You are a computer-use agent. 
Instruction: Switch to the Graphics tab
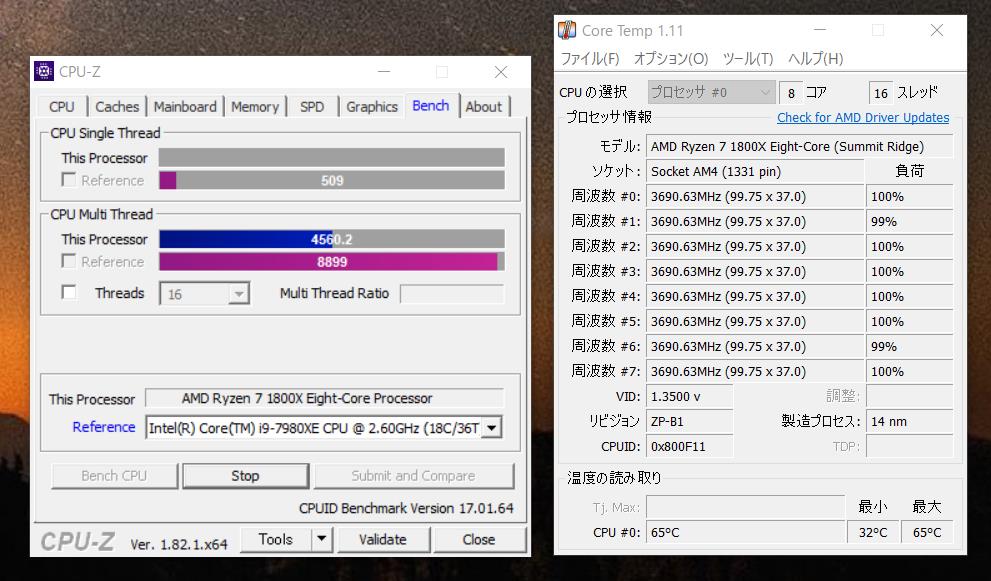tap(372, 107)
